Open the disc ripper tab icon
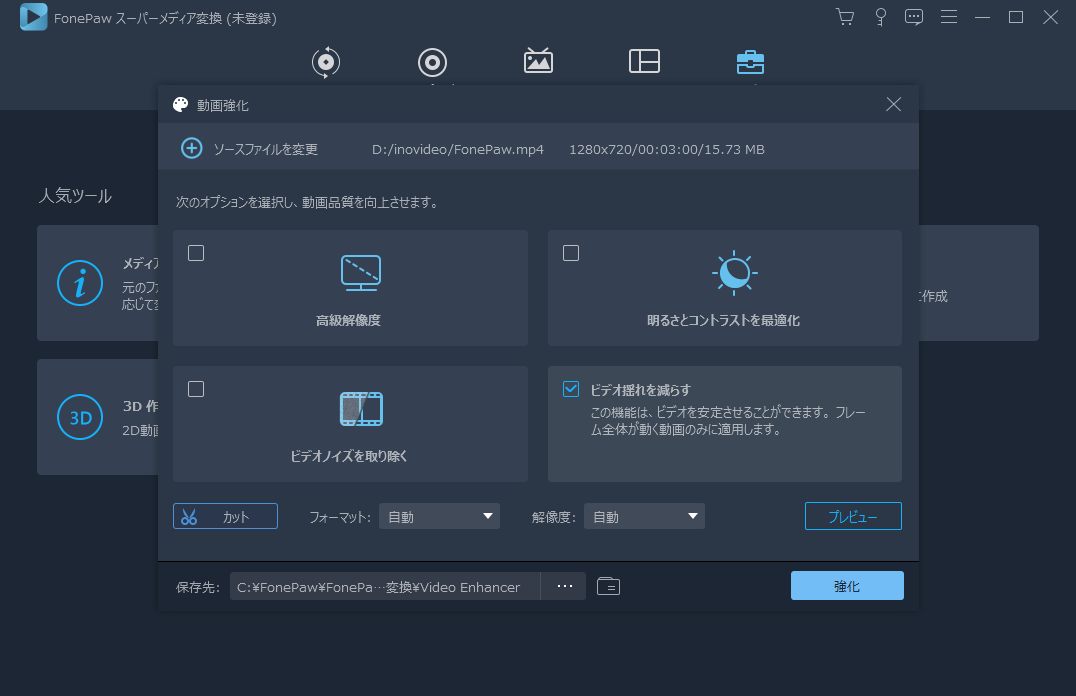This screenshot has width=1076, height=696. click(432, 62)
